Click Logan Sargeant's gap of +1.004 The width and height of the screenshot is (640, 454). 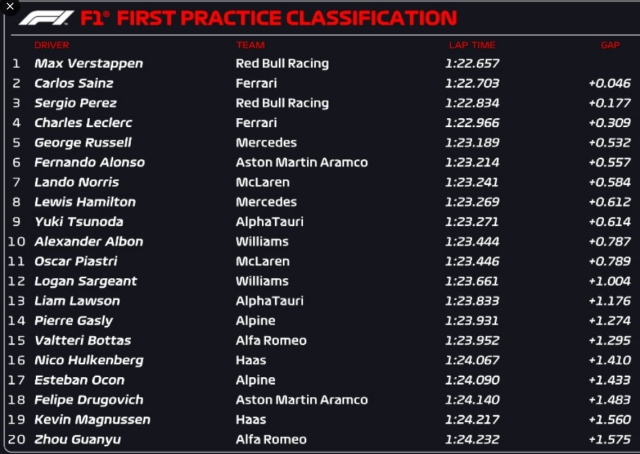[x=608, y=281]
